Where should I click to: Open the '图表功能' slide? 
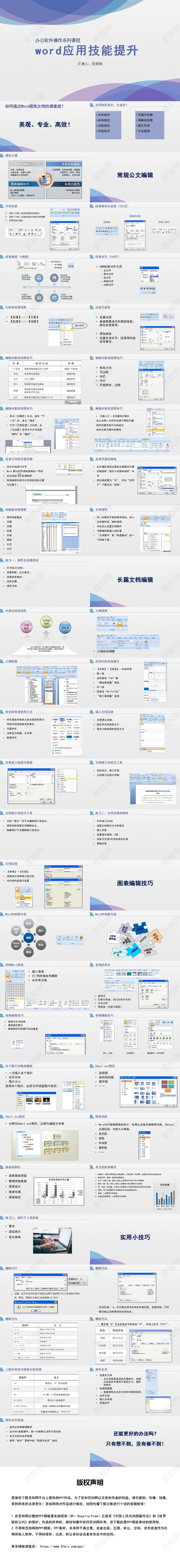pos(135,1138)
